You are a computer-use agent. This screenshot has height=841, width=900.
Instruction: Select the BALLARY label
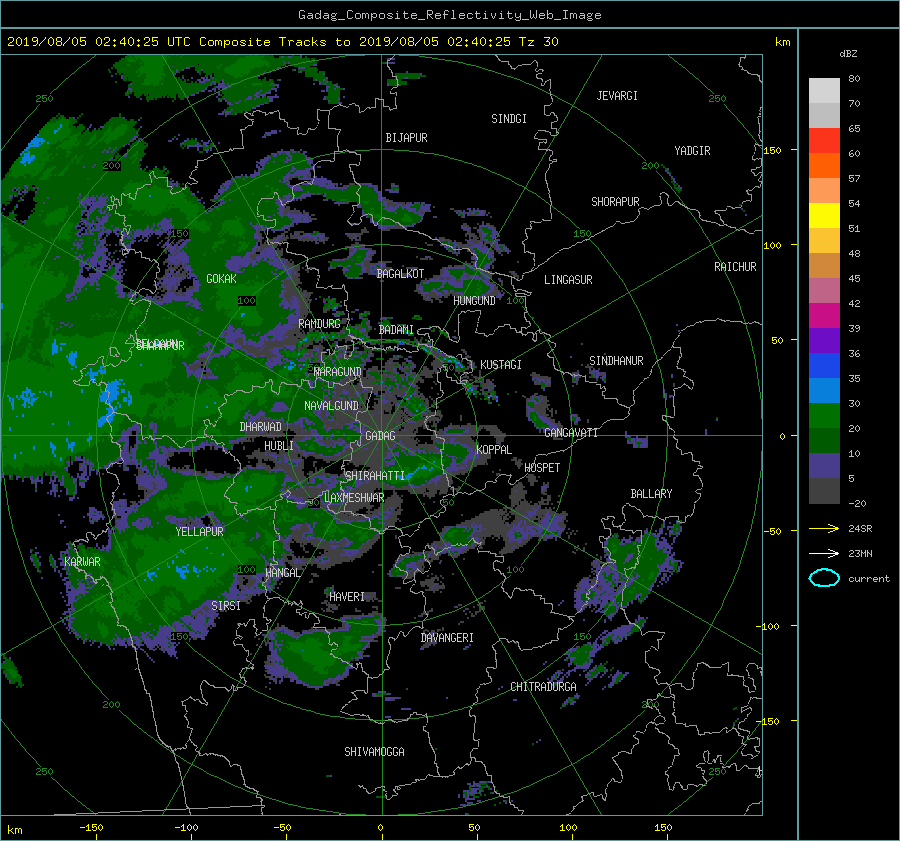point(651,494)
